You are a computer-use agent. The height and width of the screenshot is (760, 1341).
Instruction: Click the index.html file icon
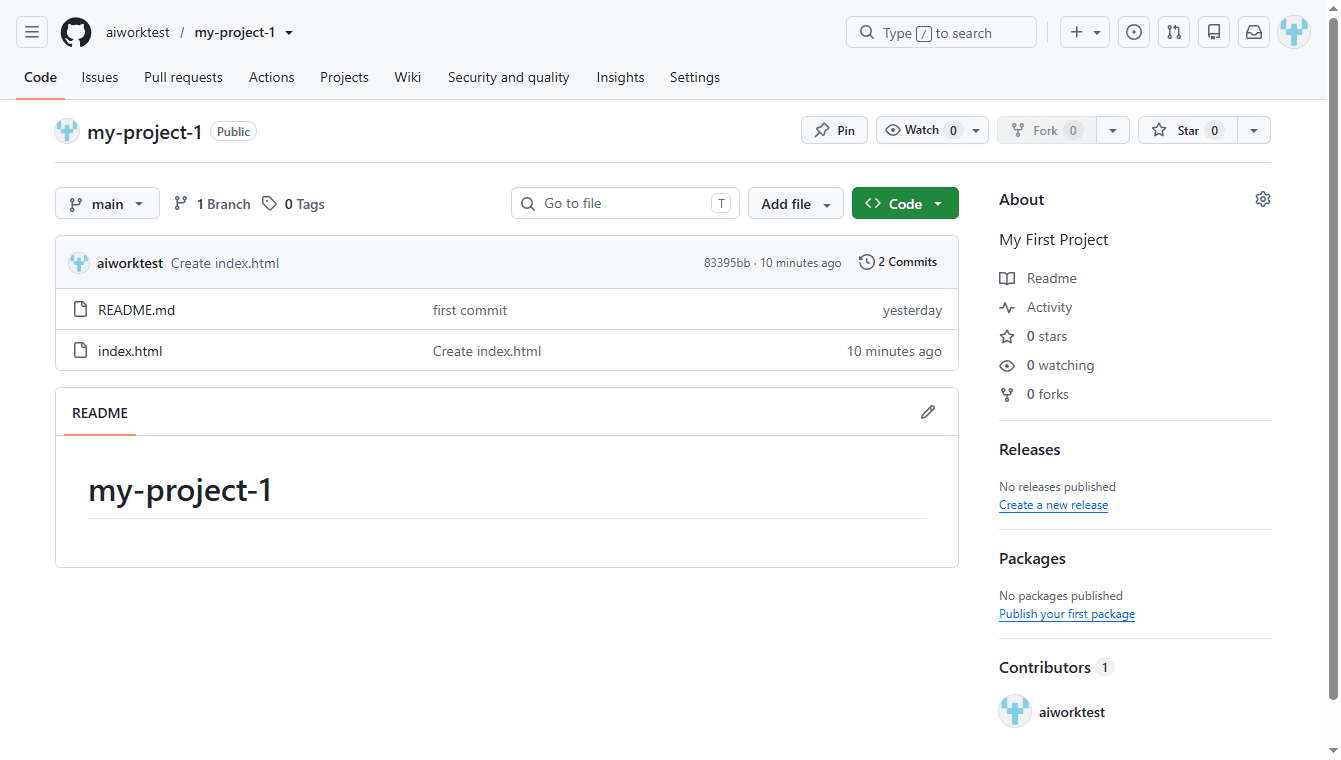click(81, 351)
